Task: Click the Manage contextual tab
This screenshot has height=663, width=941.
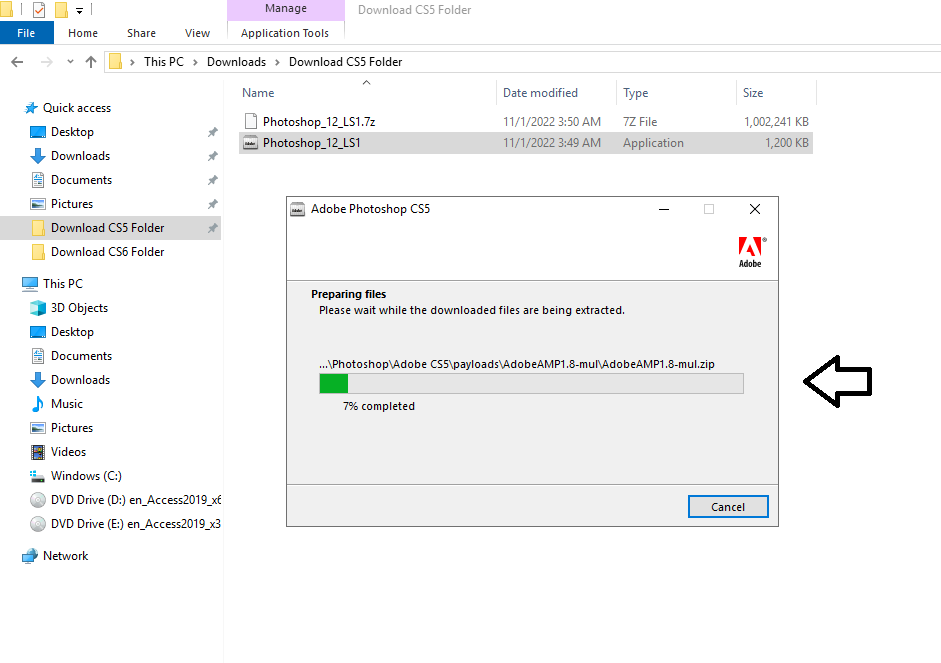Action: 286,9
